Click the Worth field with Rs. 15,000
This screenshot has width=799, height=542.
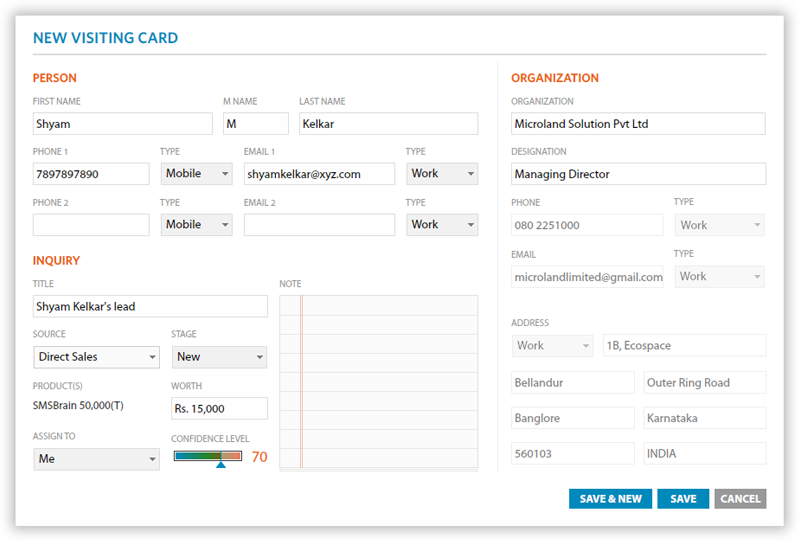click(219, 409)
